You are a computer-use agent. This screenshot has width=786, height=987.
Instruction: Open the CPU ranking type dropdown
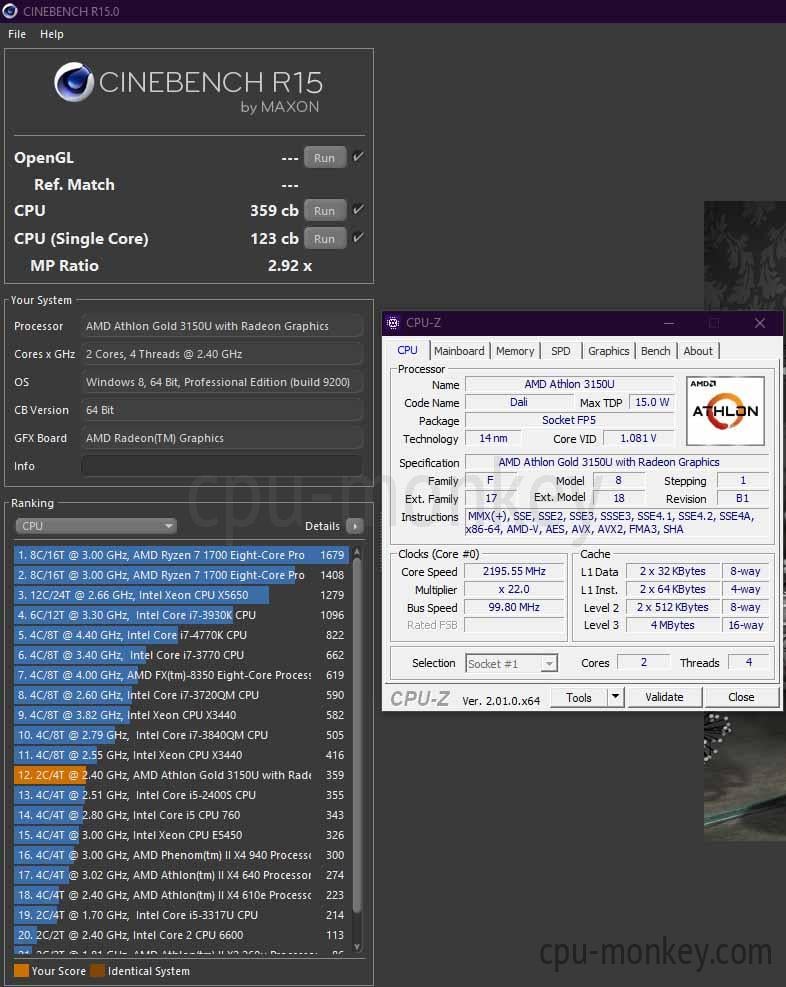[x=96, y=526]
